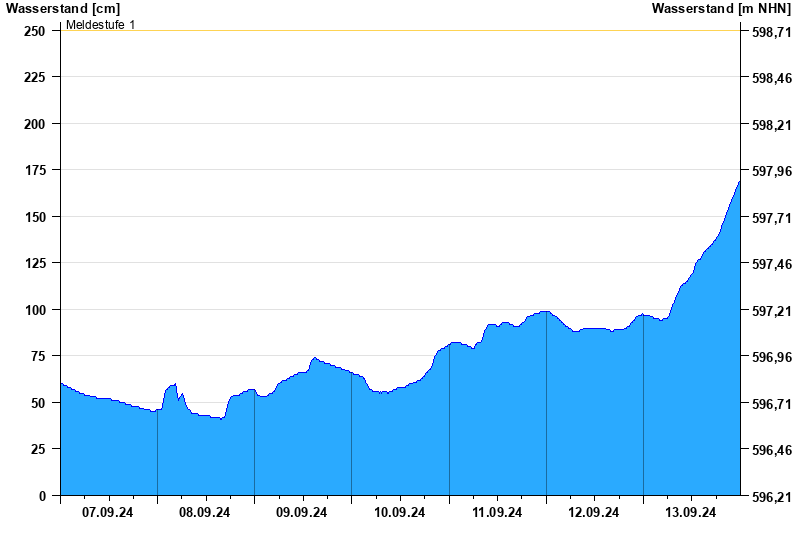Select the 175 tick on left axis

(35, 171)
